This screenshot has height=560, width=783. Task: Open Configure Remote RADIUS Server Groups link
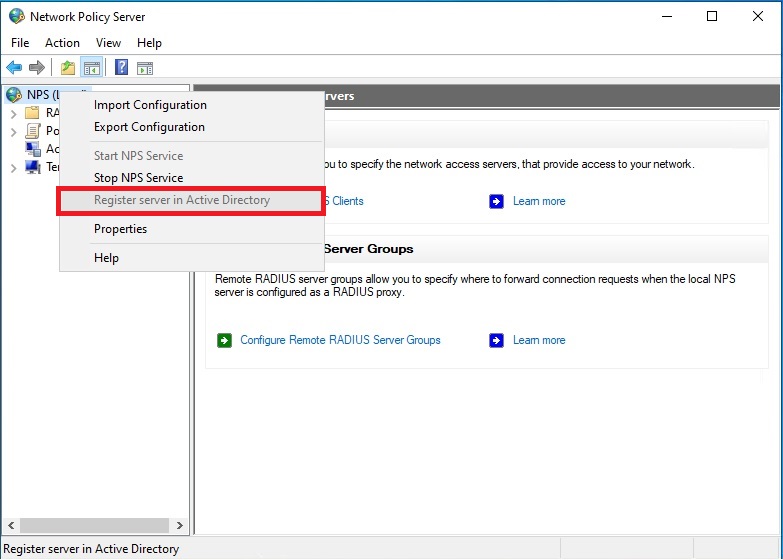340,340
